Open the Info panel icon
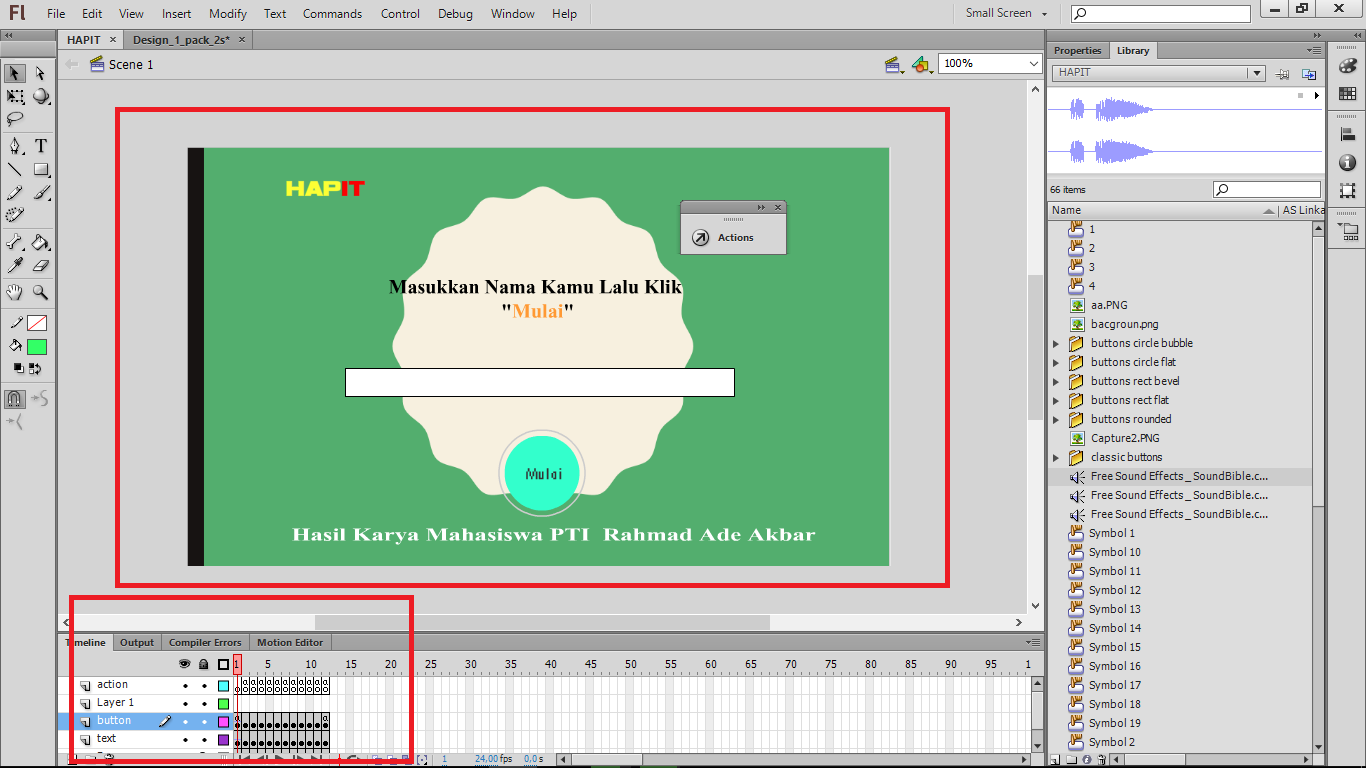The width and height of the screenshot is (1366, 768). point(1347,162)
